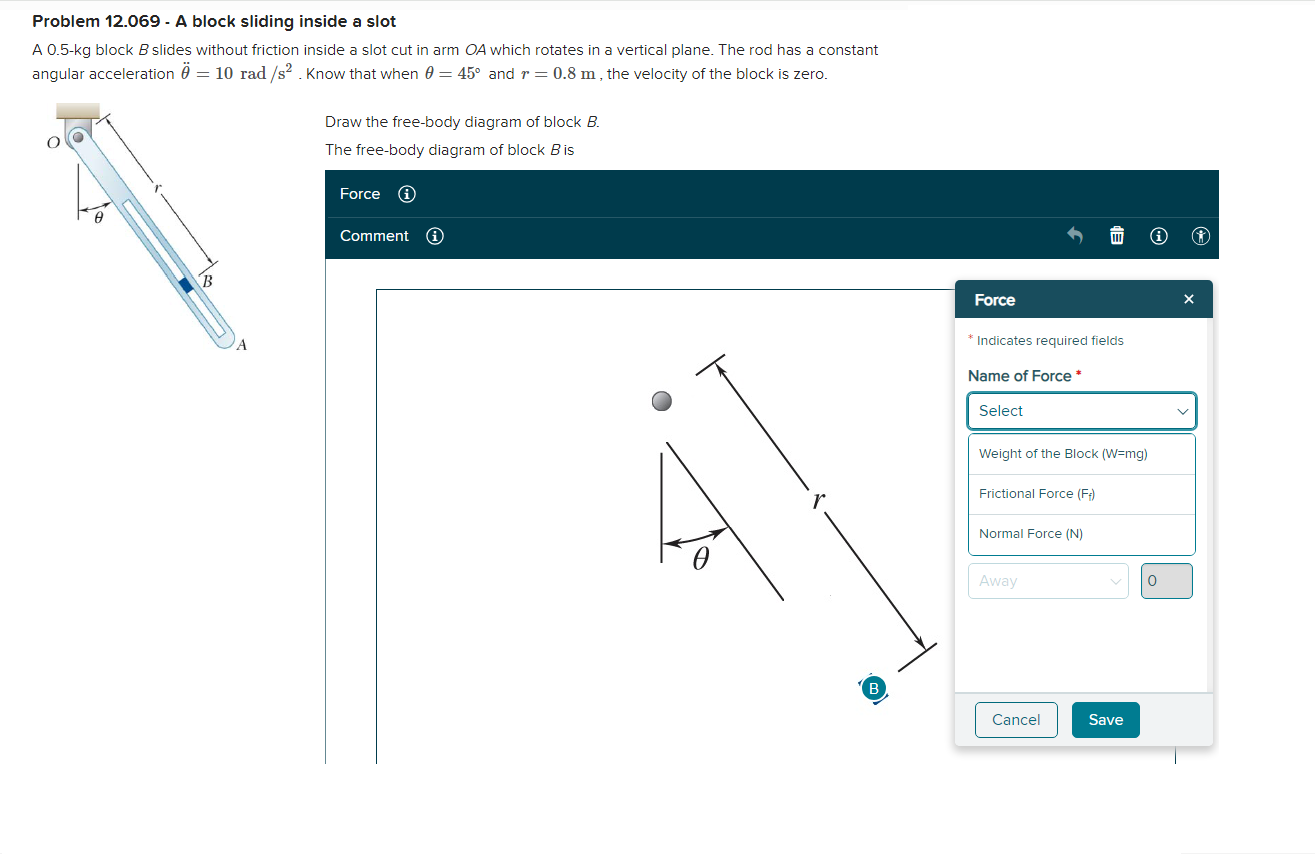This screenshot has width=1315, height=854.
Task: Click the info icon on the toolbar right side
Action: pyautogui.click(x=1158, y=236)
